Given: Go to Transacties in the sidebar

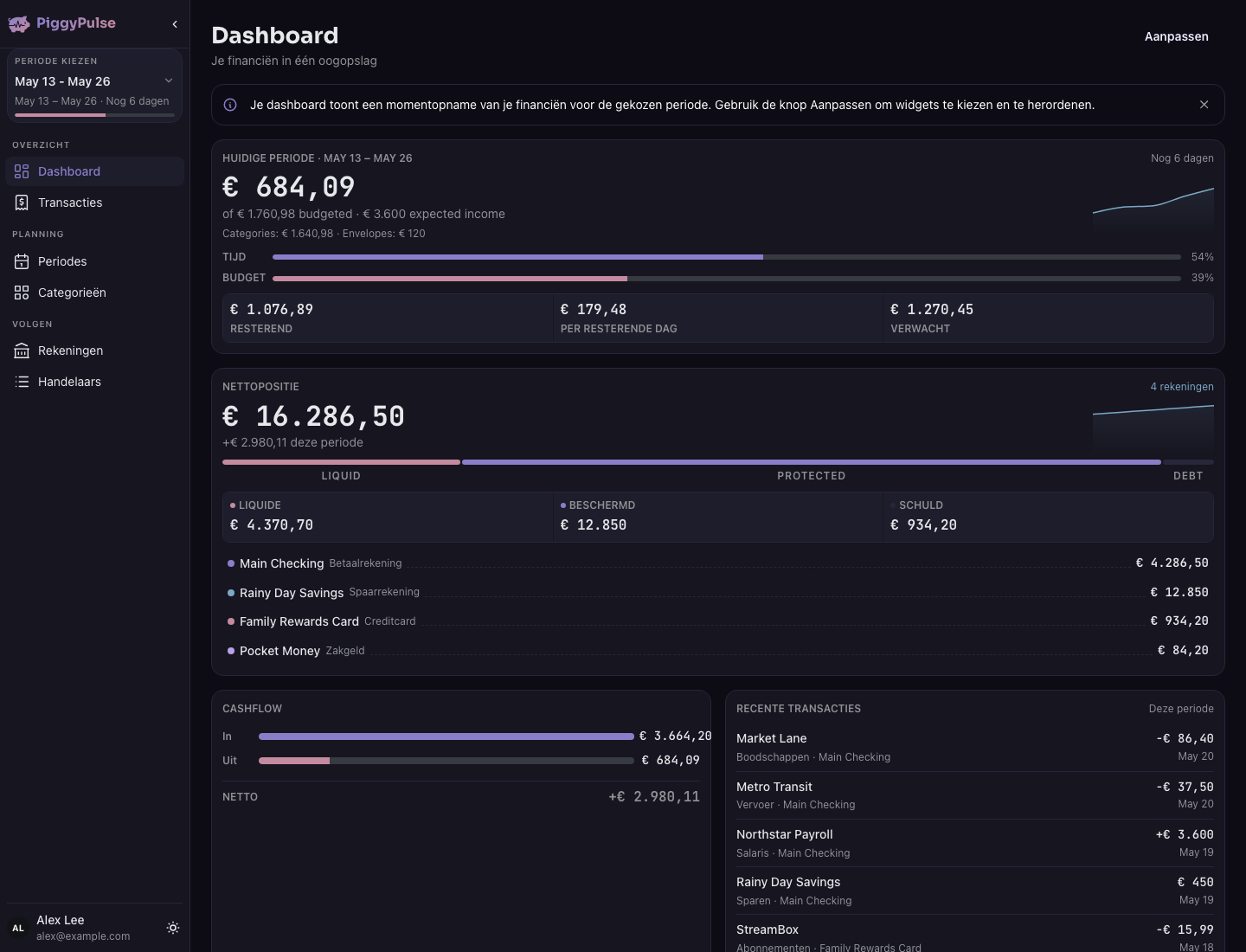Looking at the screenshot, I should click(x=94, y=203).
